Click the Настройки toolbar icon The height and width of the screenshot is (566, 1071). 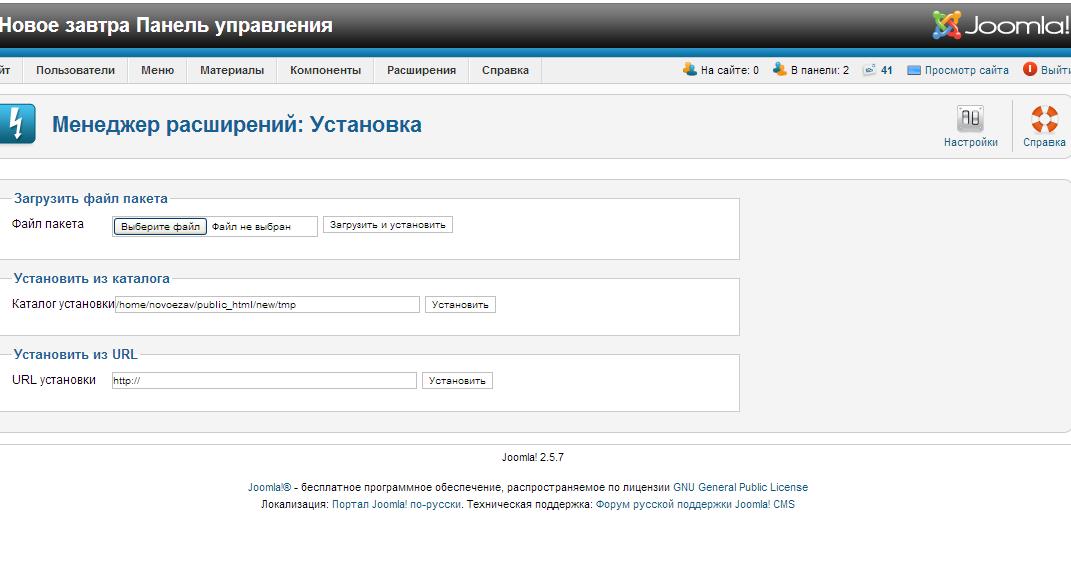point(970,120)
